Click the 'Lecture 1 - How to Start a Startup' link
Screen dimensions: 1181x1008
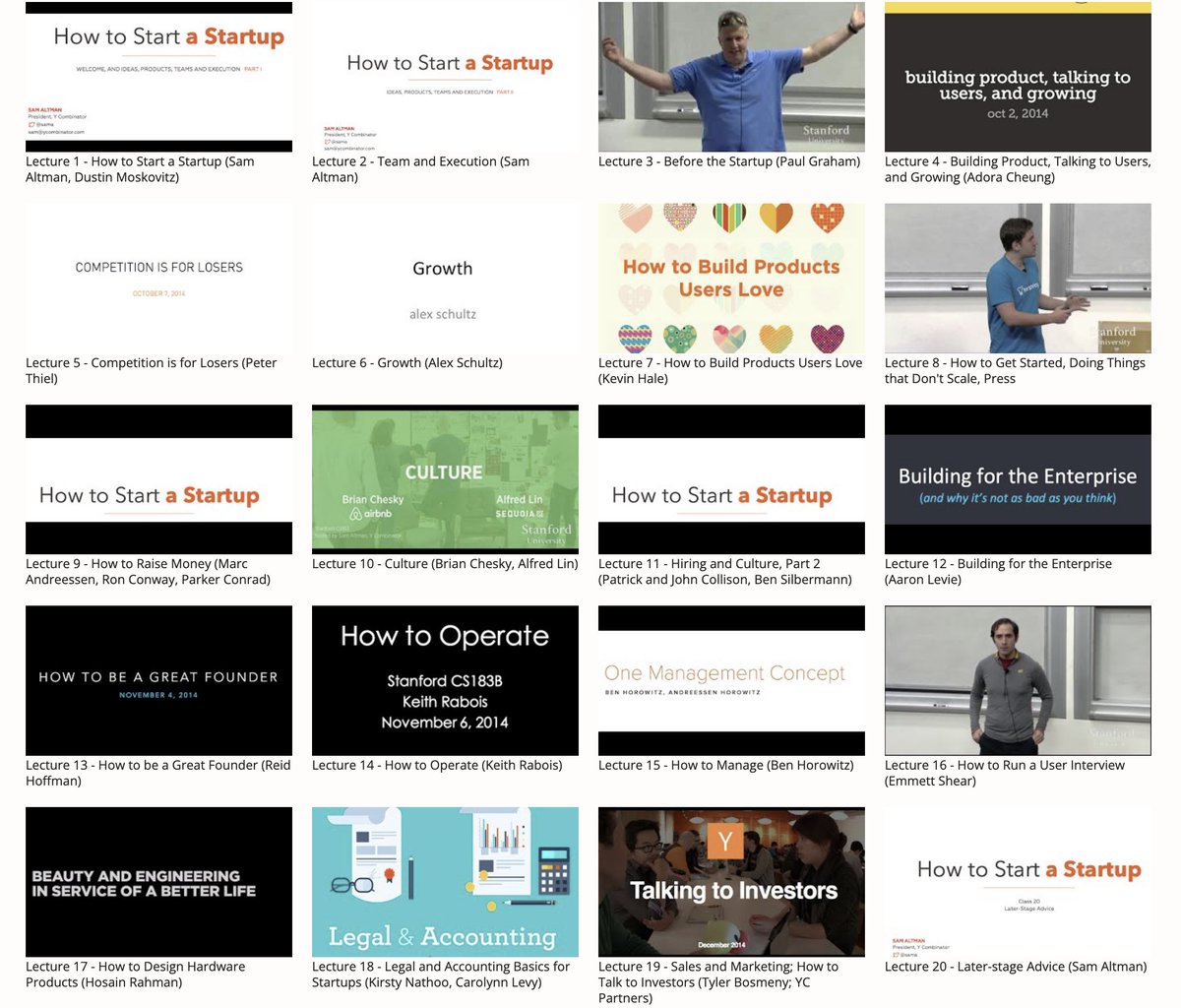(x=140, y=169)
